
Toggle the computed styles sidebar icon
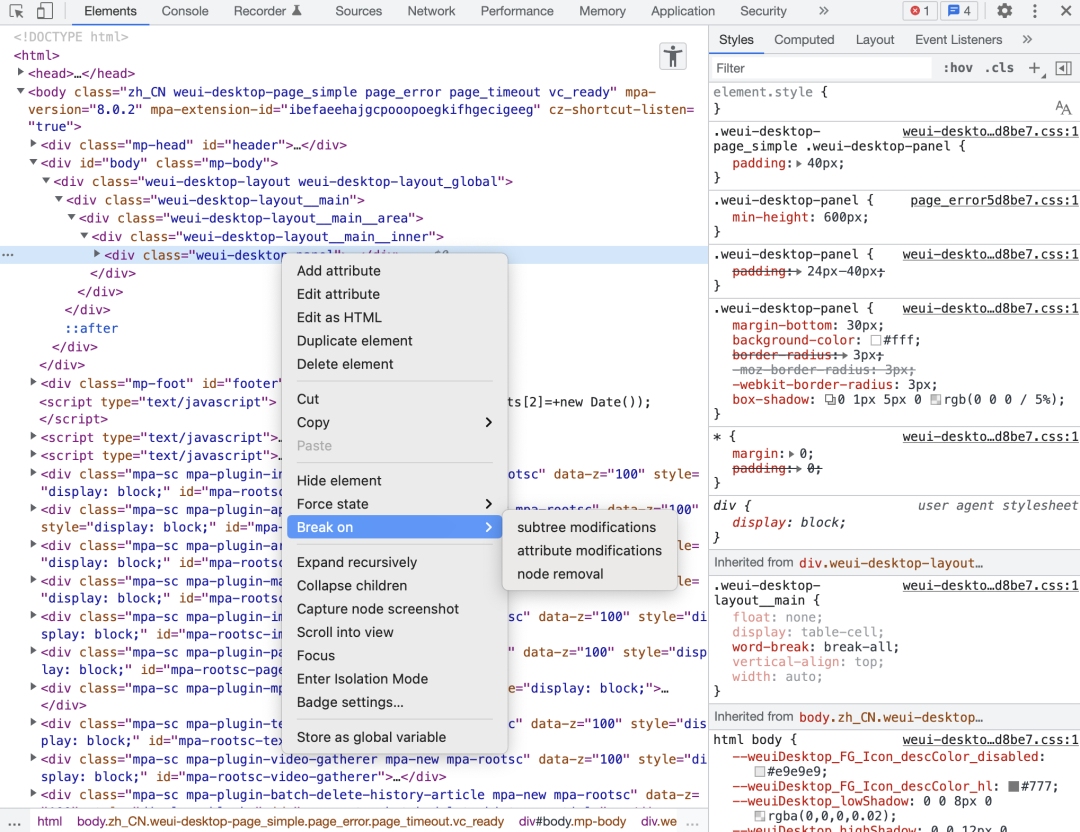click(1064, 67)
